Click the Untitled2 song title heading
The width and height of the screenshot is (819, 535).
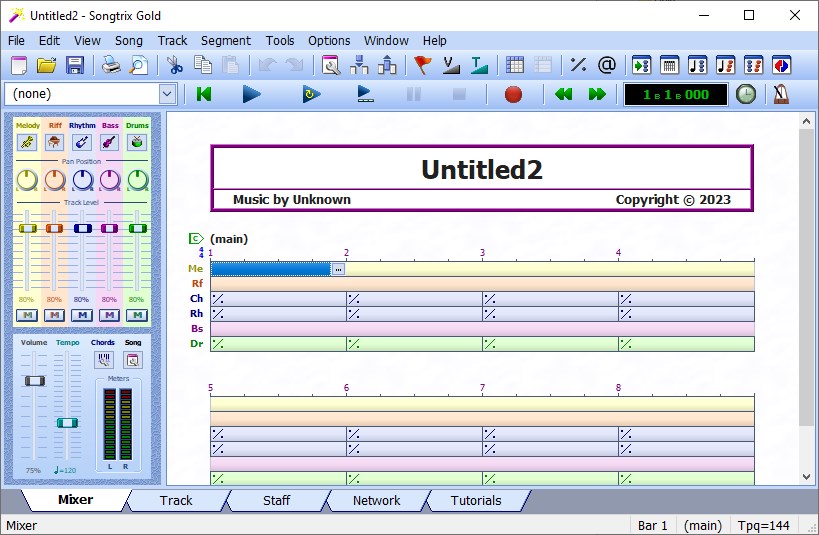(x=482, y=169)
